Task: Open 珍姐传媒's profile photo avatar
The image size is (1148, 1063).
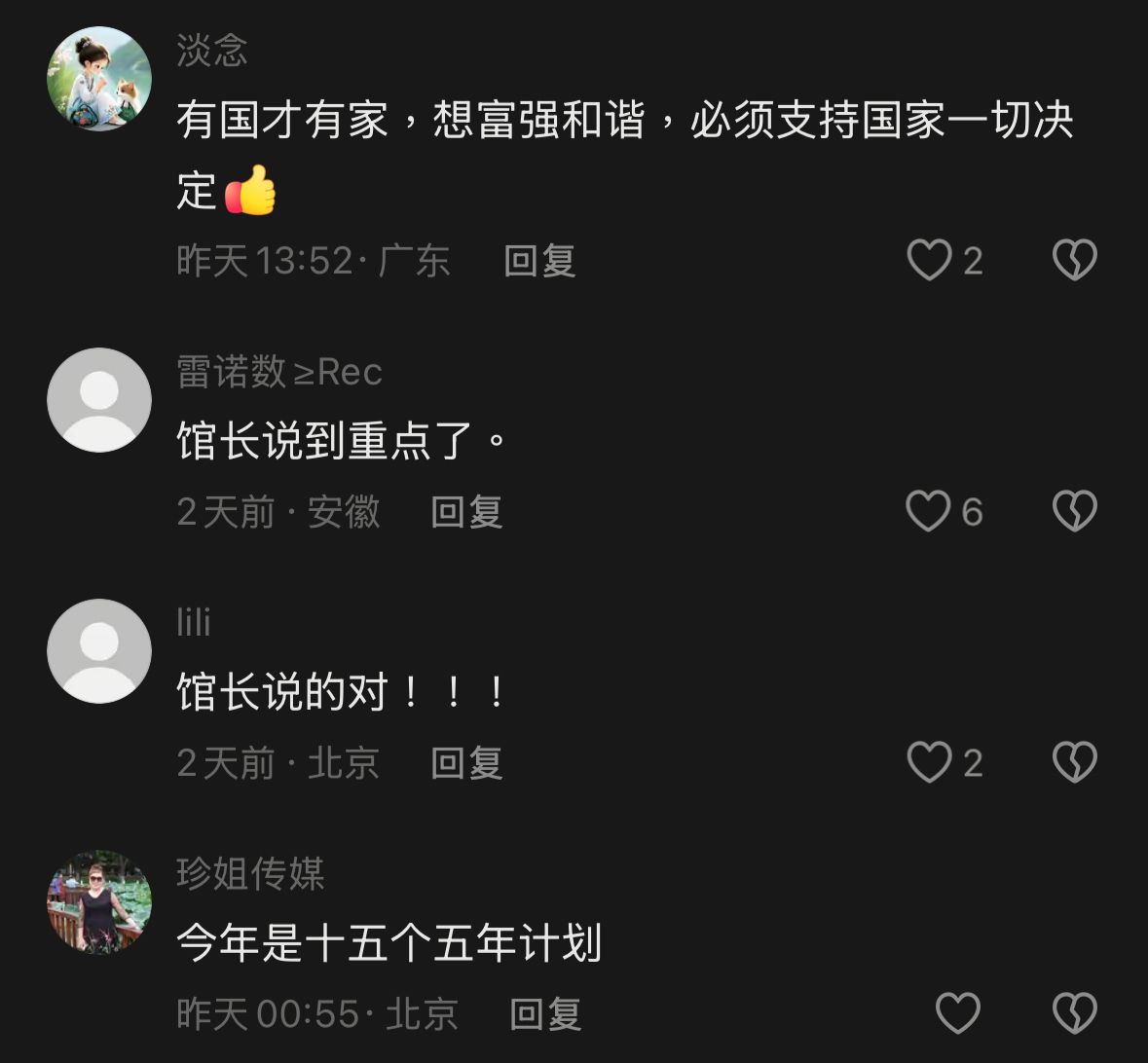Action: [99, 902]
